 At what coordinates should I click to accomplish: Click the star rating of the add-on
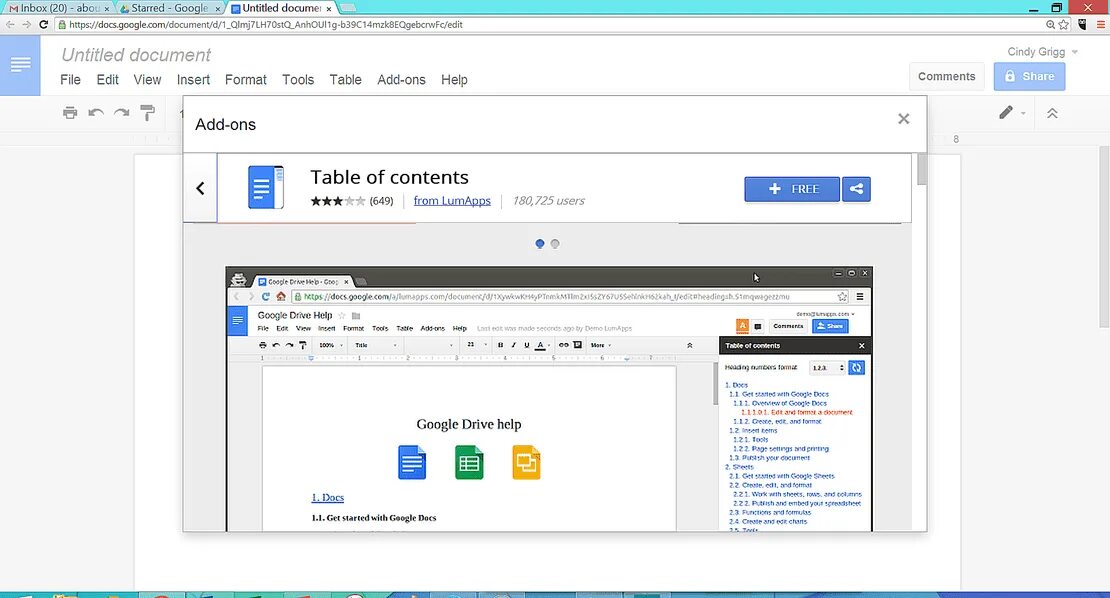click(x=338, y=201)
